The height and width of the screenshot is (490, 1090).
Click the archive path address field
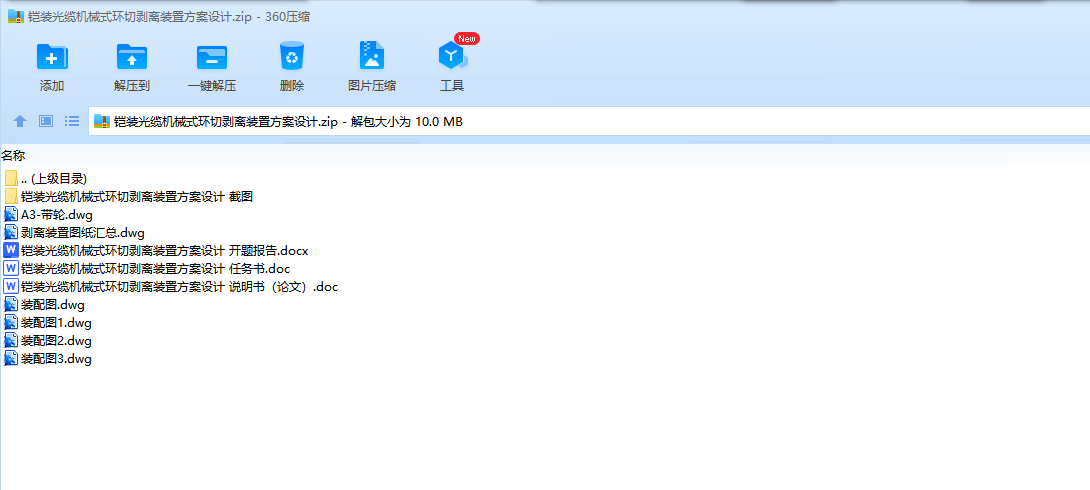589,122
